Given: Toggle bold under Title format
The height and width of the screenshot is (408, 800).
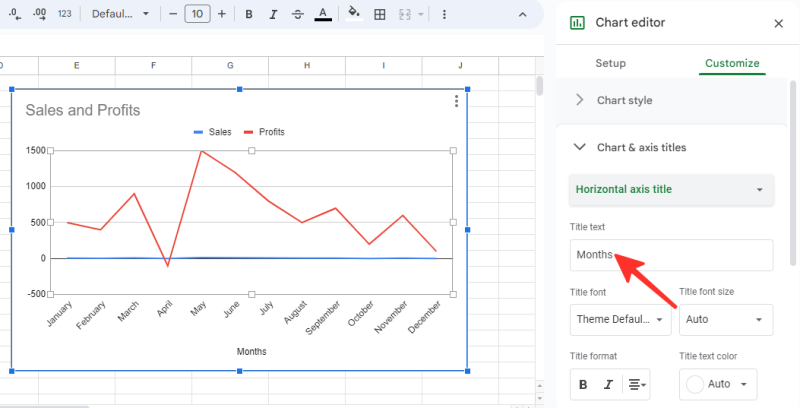Looking at the screenshot, I should tap(584, 384).
